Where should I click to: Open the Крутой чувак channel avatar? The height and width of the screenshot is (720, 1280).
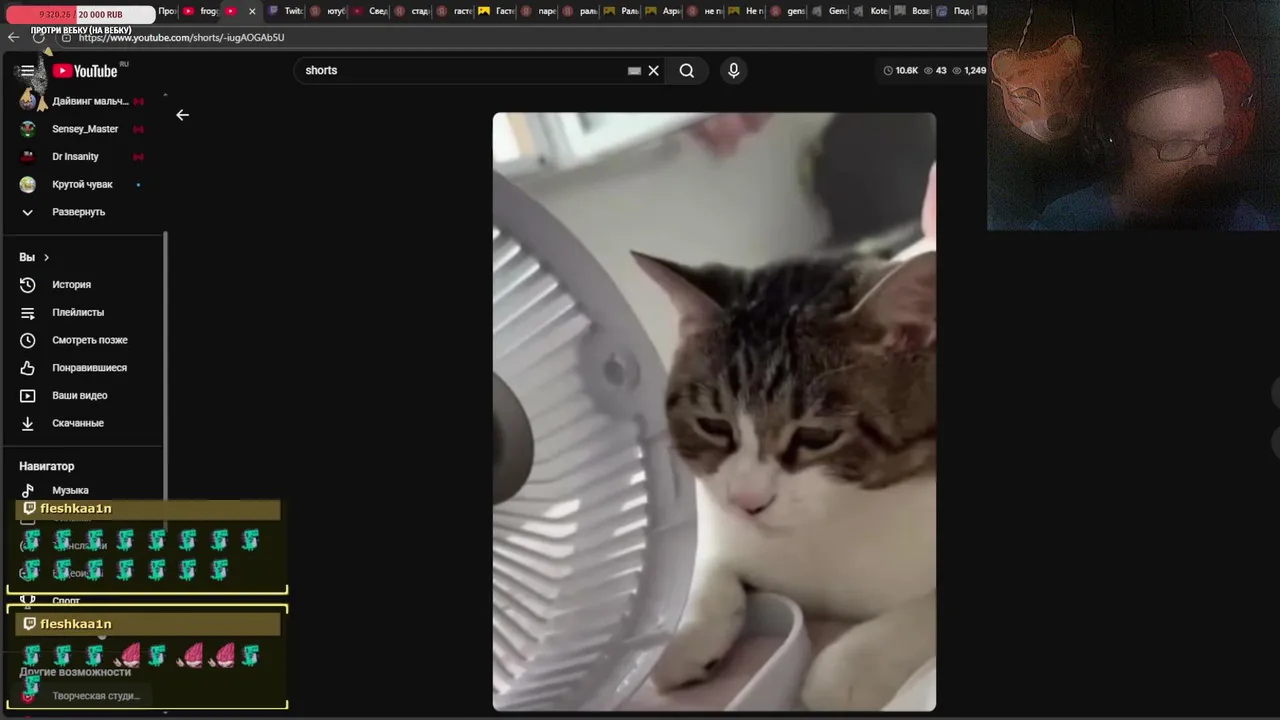(x=28, y=184)
